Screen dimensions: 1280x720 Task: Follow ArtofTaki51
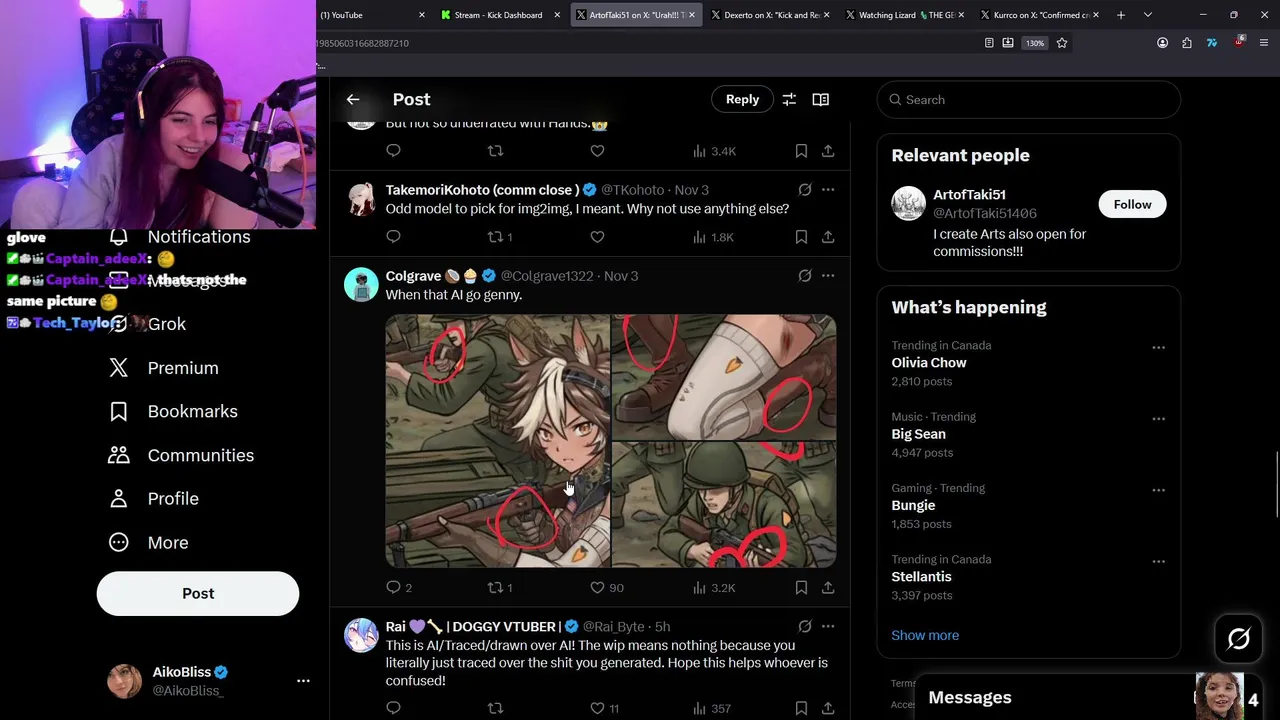[x=1132, y=204]
